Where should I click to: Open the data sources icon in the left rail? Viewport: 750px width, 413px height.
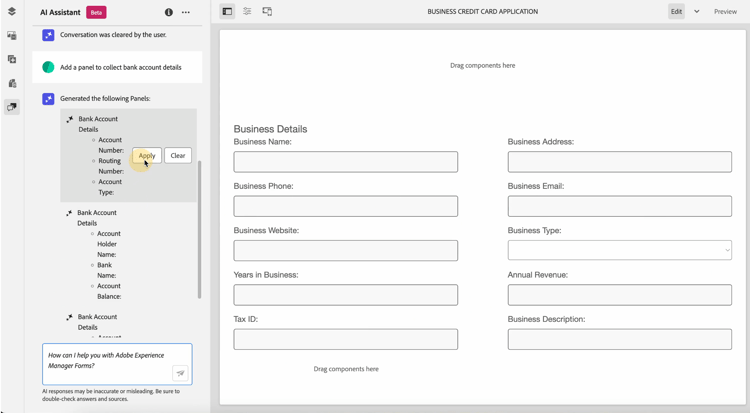point(12,83)
